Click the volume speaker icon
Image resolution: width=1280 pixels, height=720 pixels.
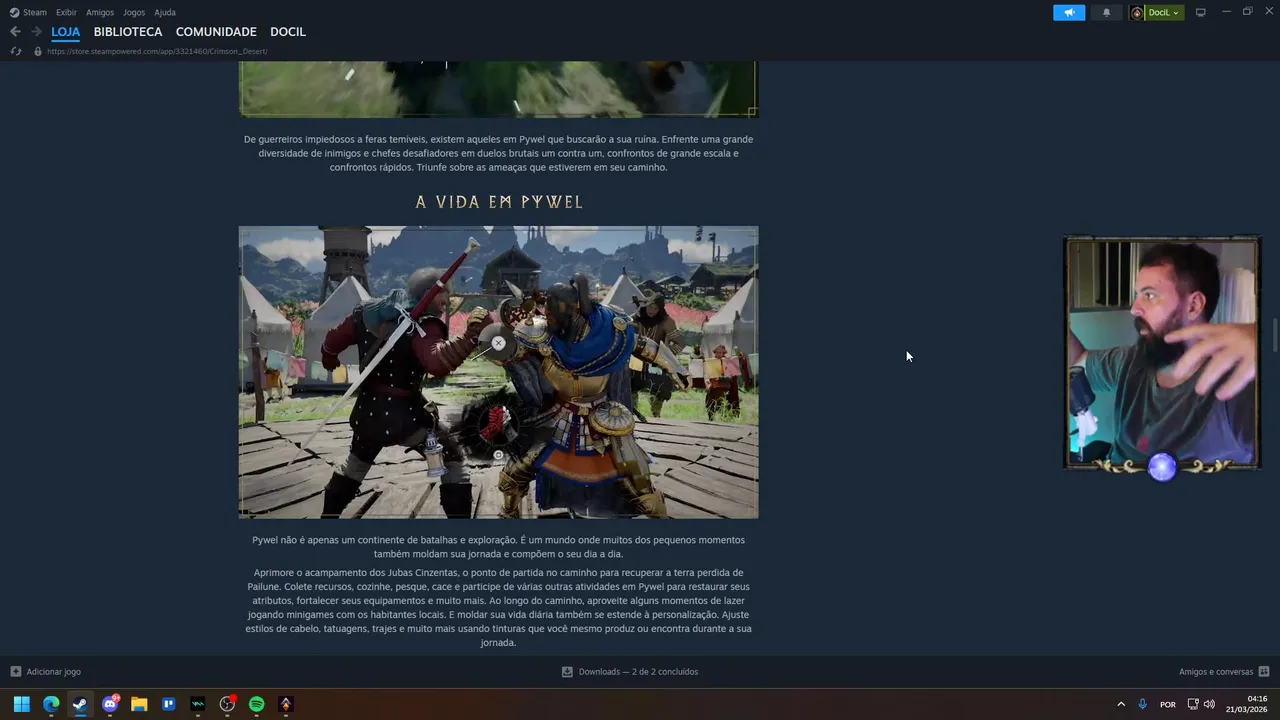tap(1209, 704)
